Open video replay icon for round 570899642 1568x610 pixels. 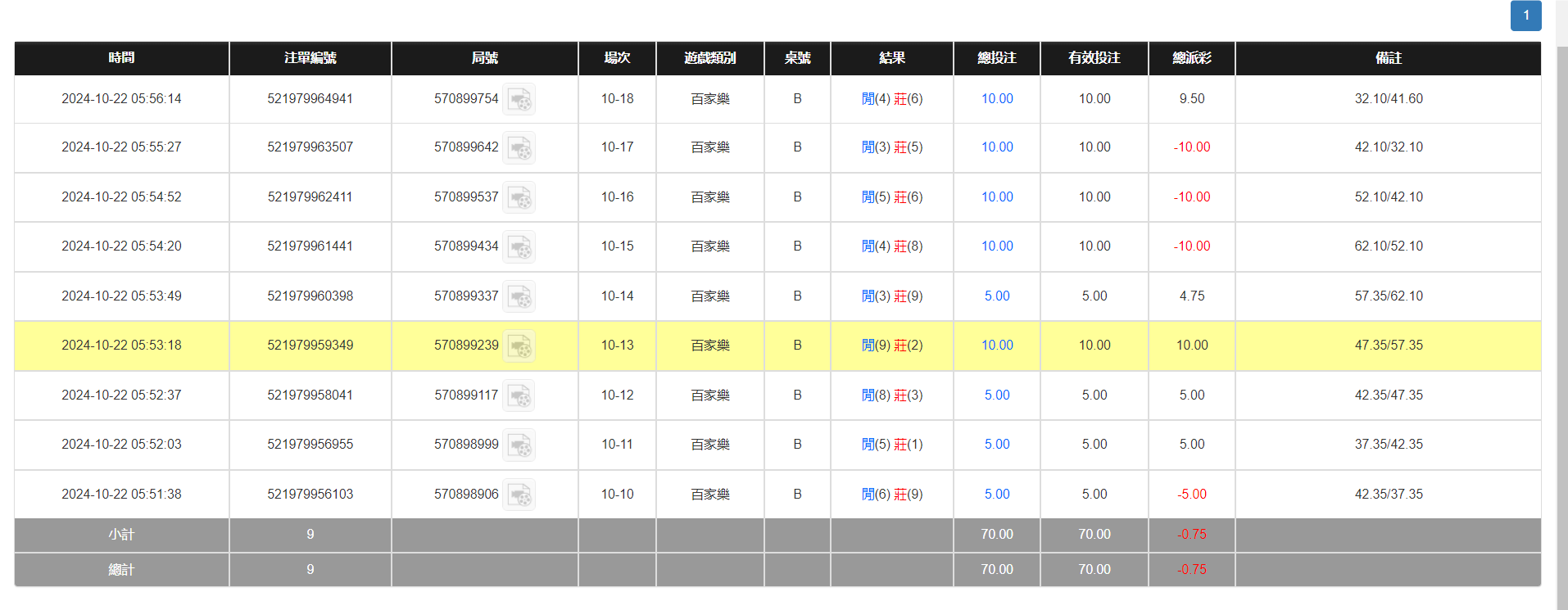(x=519, y=148)
